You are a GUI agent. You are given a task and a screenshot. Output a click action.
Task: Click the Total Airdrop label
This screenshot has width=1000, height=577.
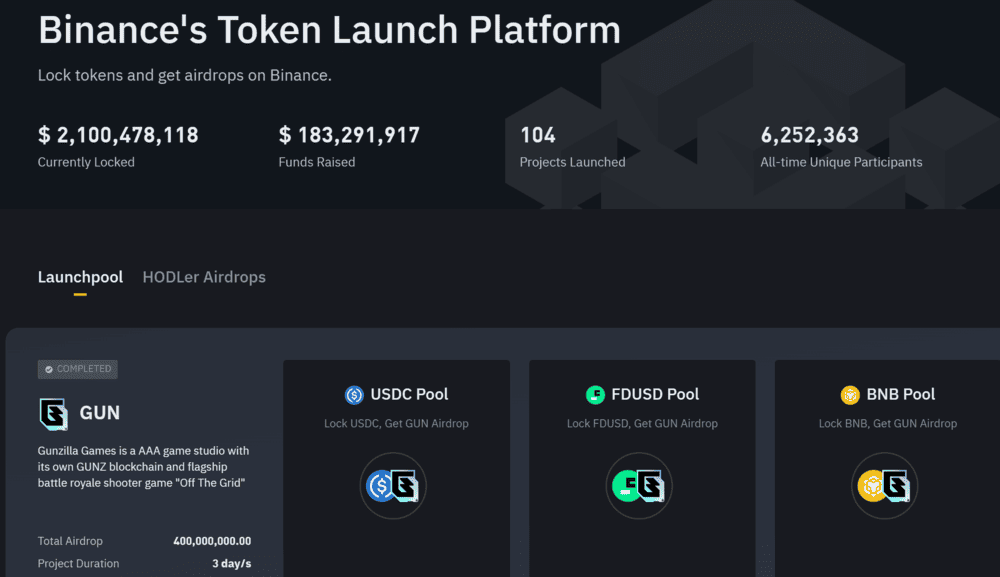[x=70, y=541]
